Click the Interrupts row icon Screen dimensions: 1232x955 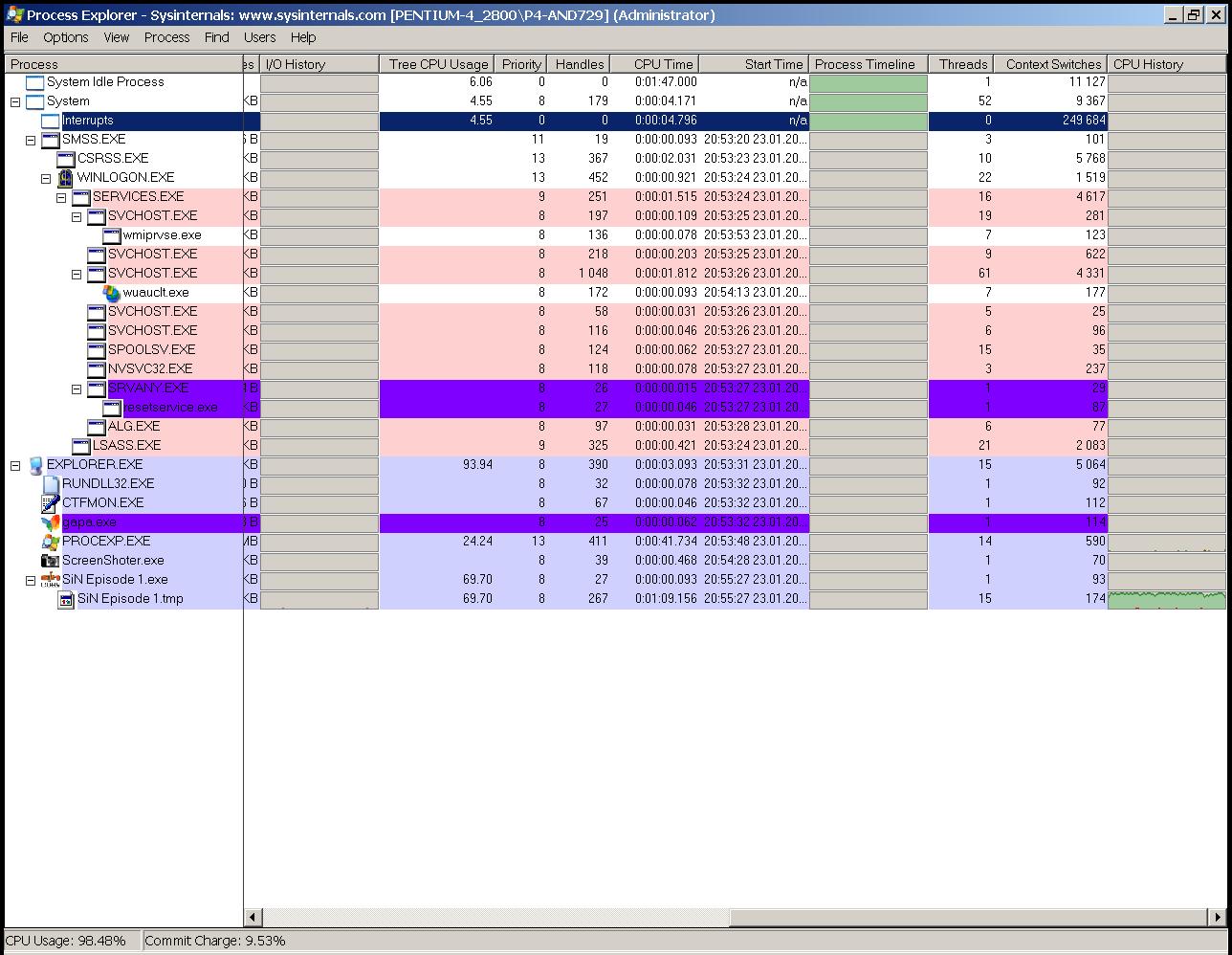(50, 121)
